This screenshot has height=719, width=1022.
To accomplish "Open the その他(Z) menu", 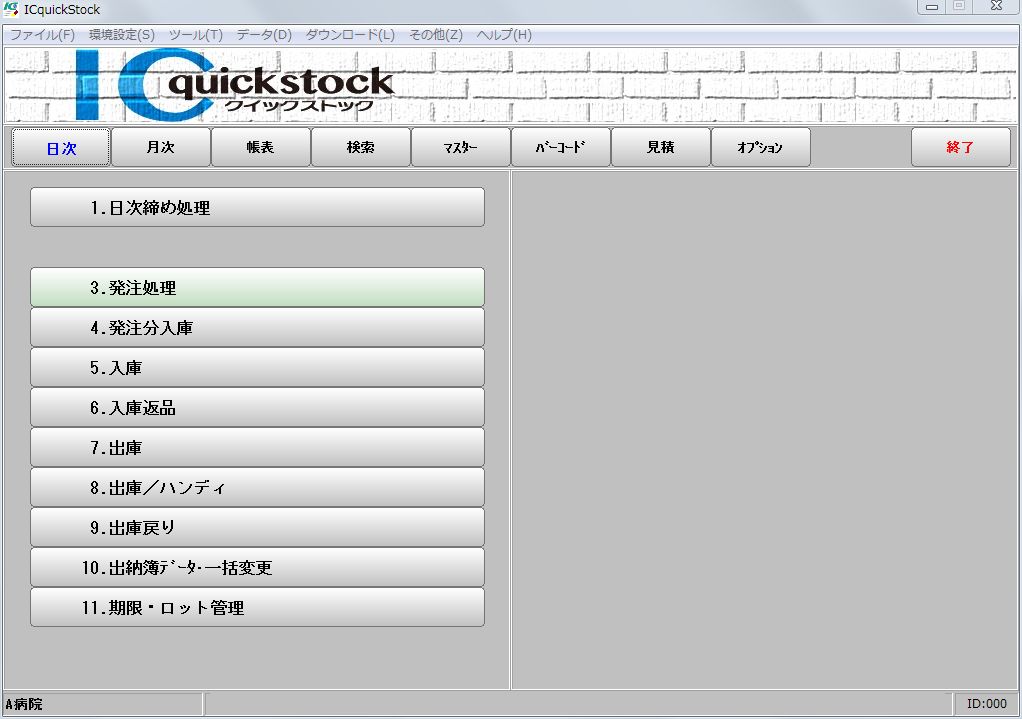I will click(x=435, y=35).
